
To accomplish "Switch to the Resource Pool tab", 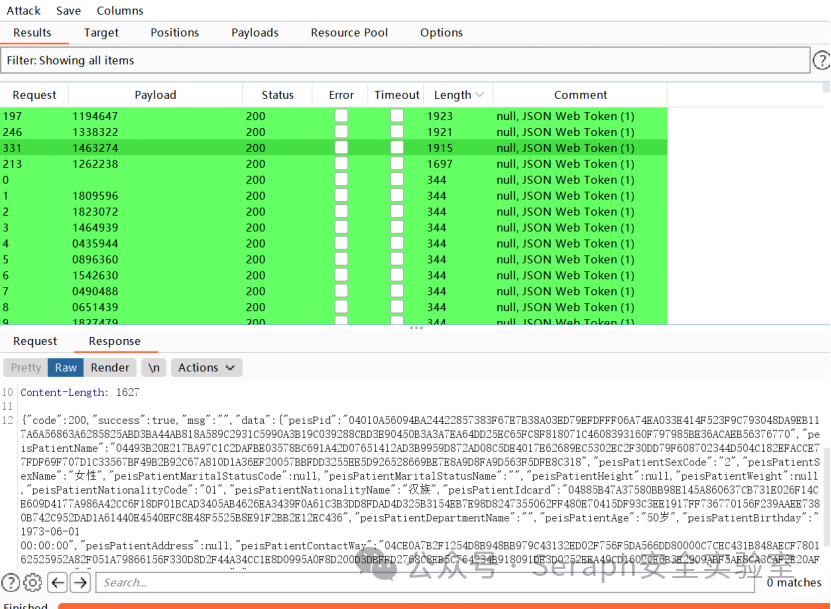I will [349, 32].
